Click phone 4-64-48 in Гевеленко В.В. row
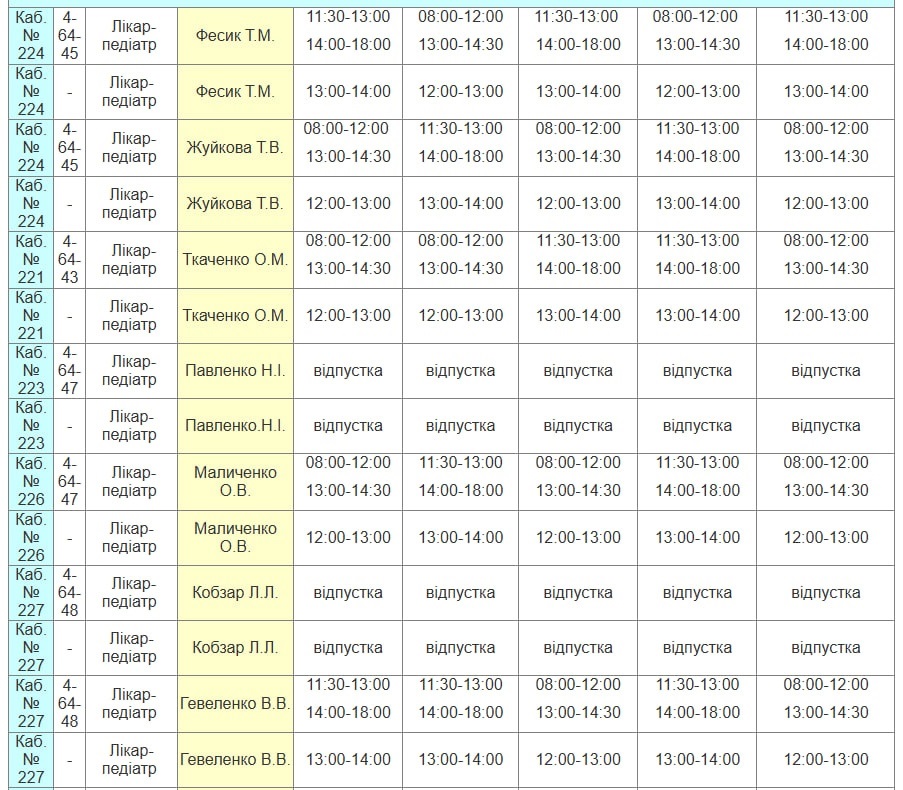The width and height of the screenshot is (903, 790). coord(68,703)
